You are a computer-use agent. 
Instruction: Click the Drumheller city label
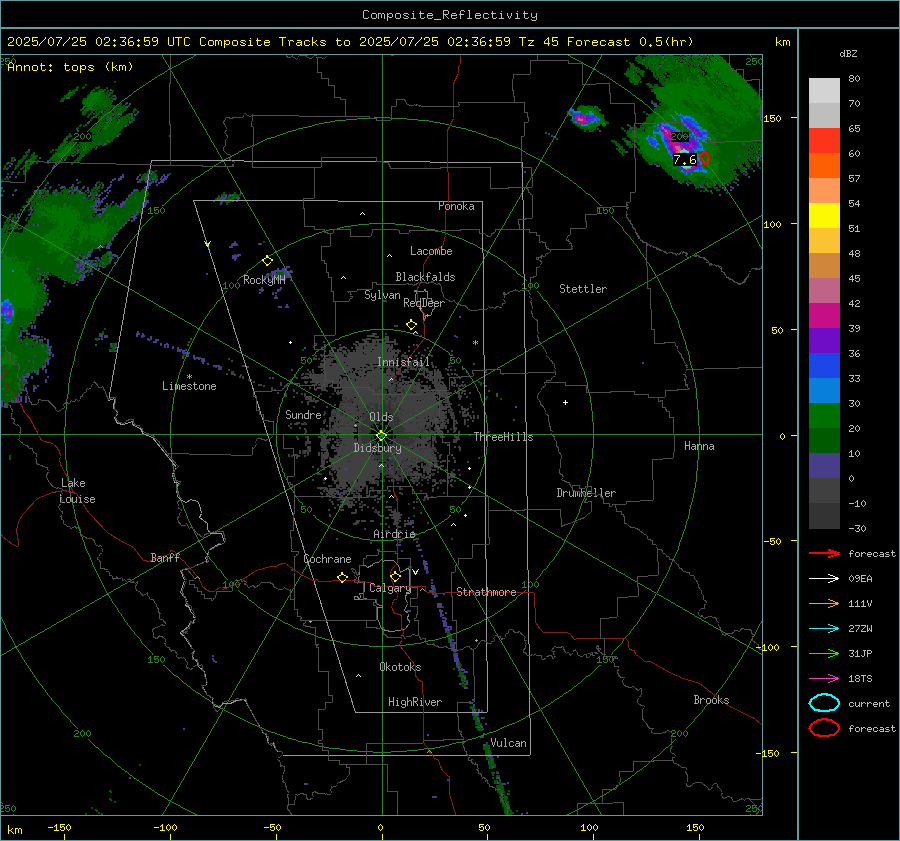tap(586, 493)
